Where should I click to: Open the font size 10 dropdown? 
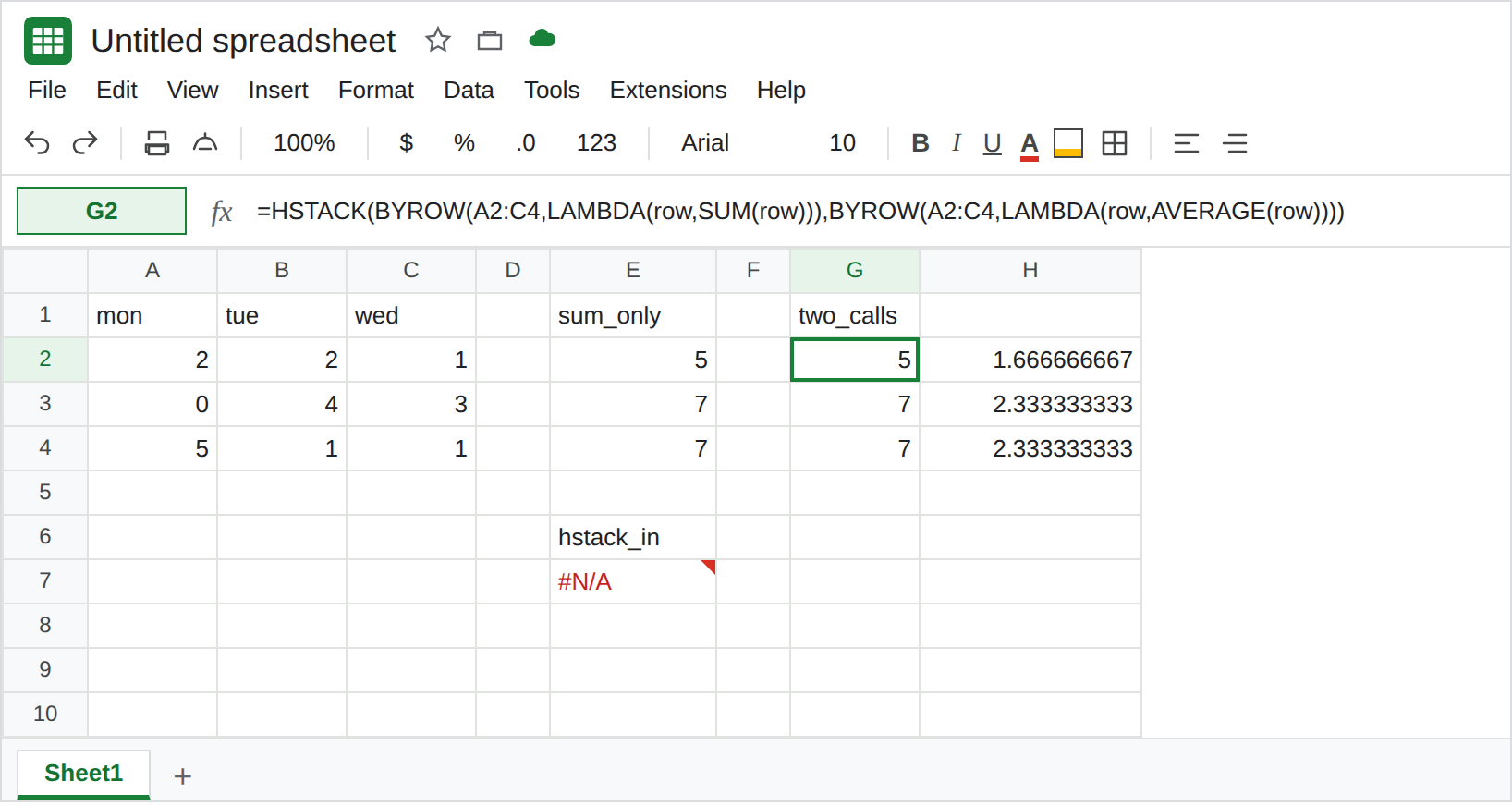point(842,142)
